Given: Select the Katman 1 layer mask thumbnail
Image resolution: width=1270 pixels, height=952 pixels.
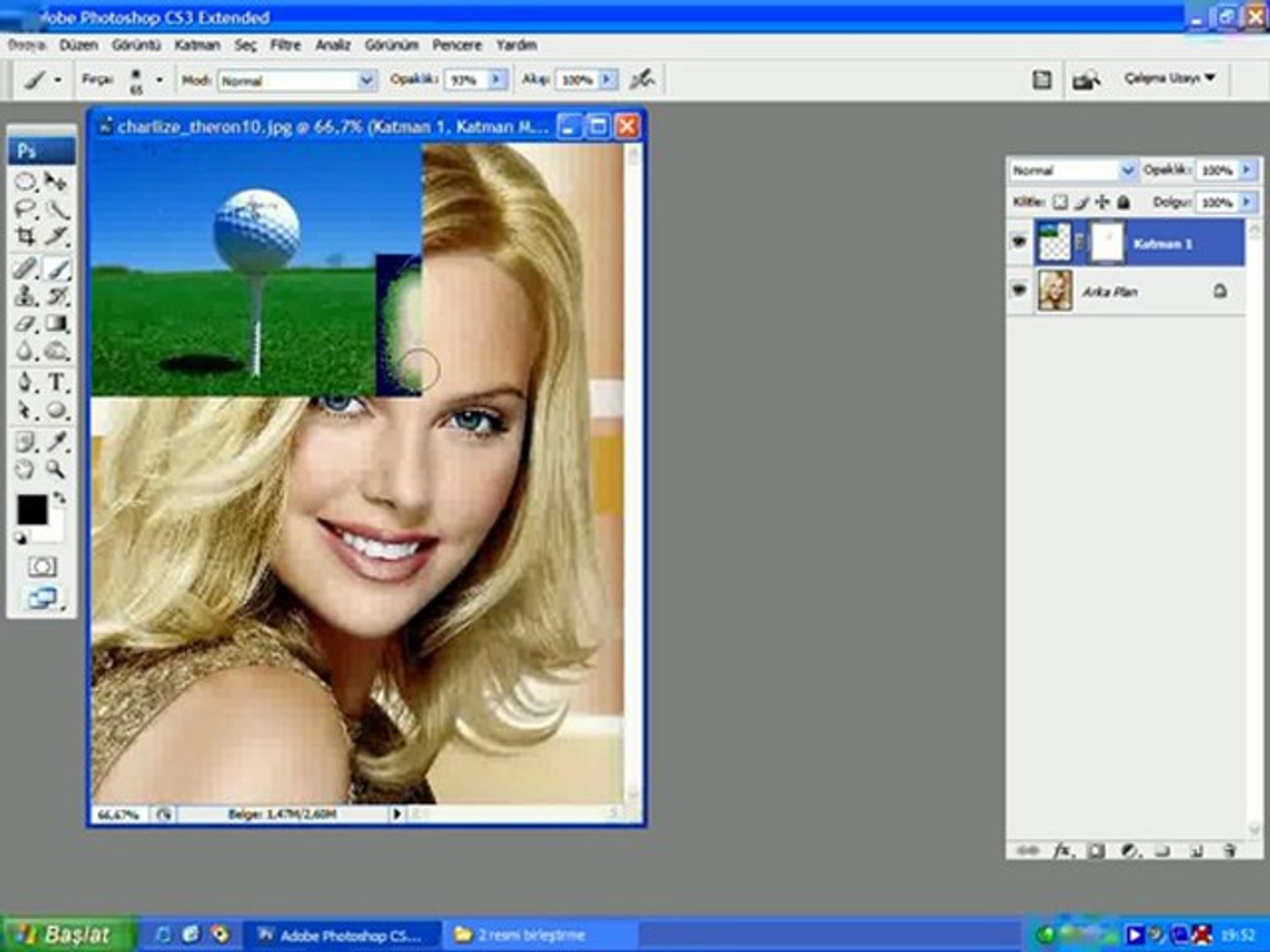Looking at the screenshot, I should pos(1108,242).
